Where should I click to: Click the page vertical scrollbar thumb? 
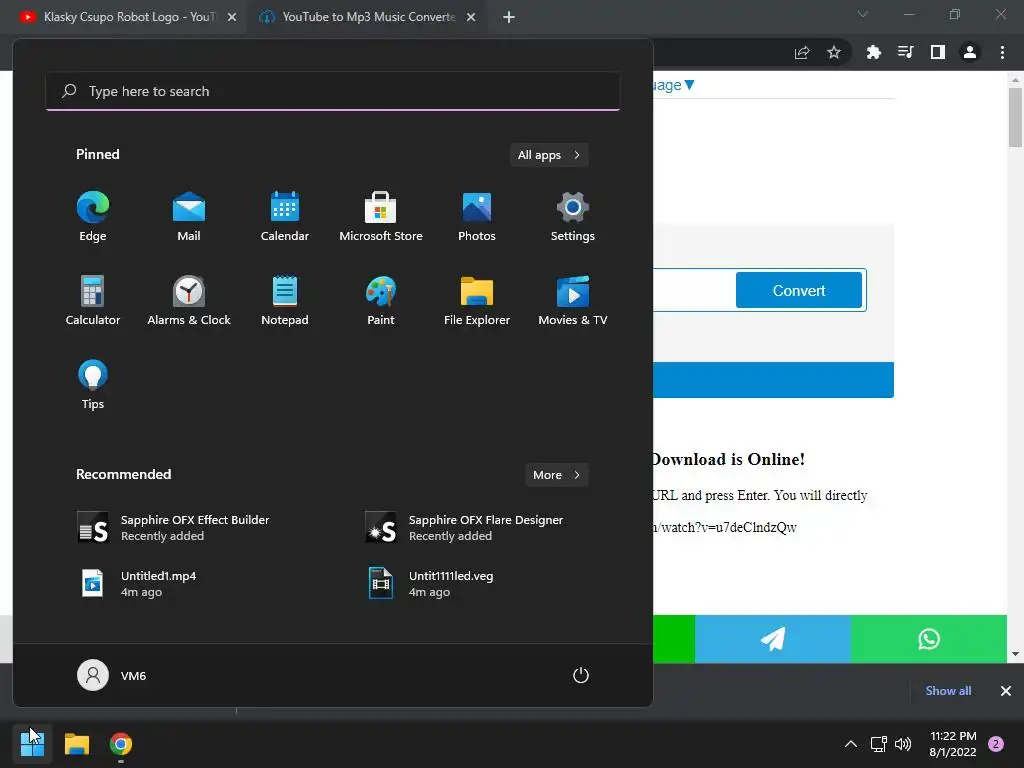(x=1015, y=118)
